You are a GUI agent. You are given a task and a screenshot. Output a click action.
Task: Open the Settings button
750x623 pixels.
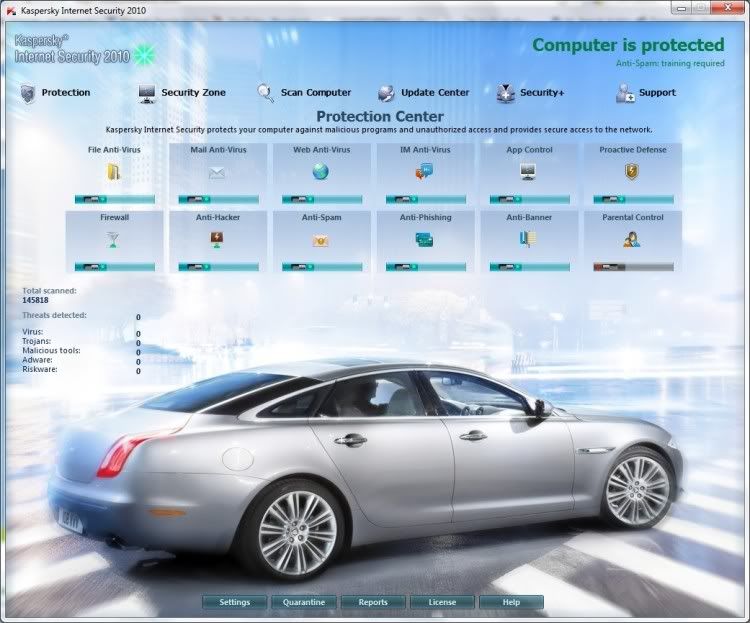click(x=234, y=602)
